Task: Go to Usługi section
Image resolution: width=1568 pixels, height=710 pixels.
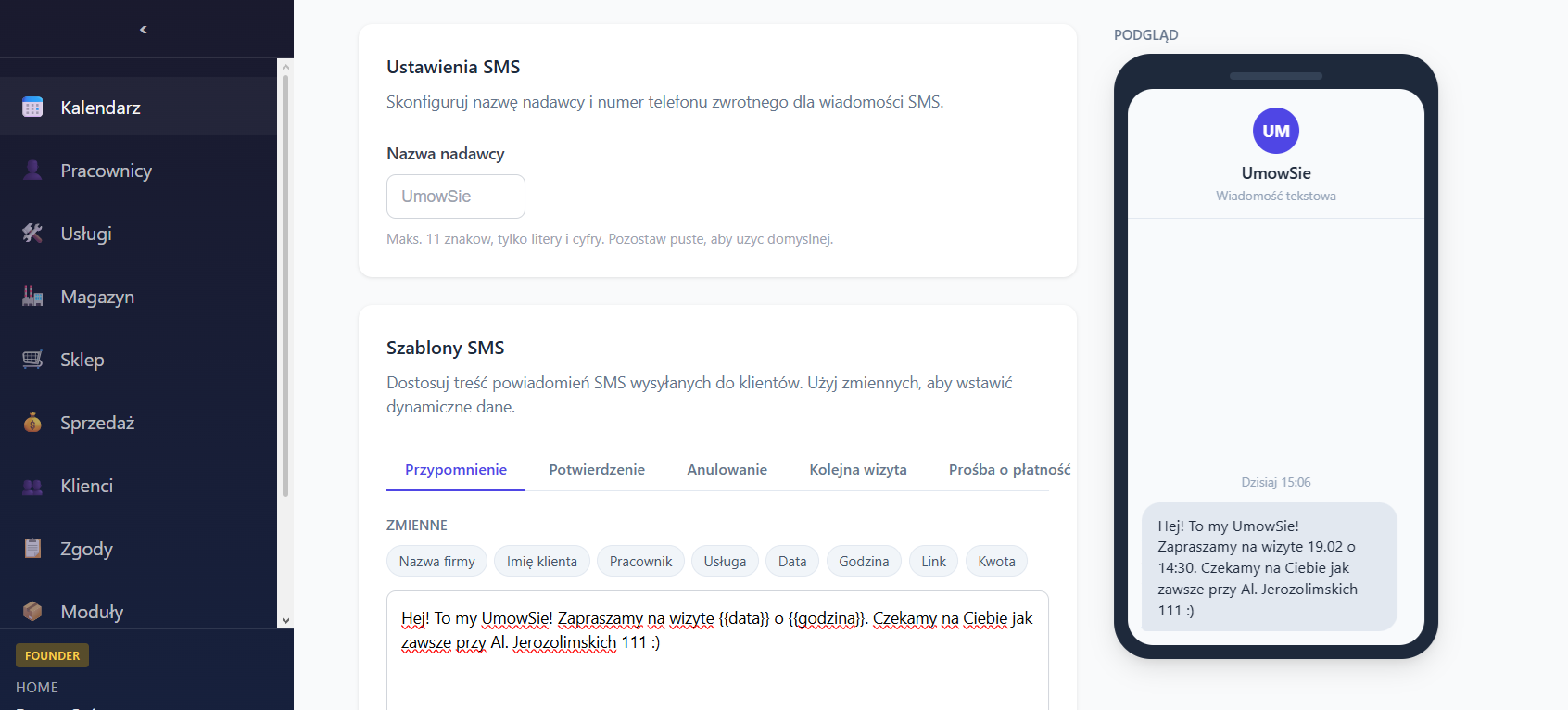Action: pyautogui.click(x=138, y=234)
